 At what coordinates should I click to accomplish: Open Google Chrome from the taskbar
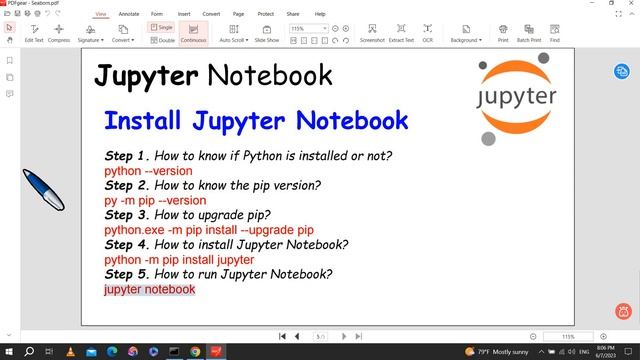pyautogui.click(x=195, y=351)
